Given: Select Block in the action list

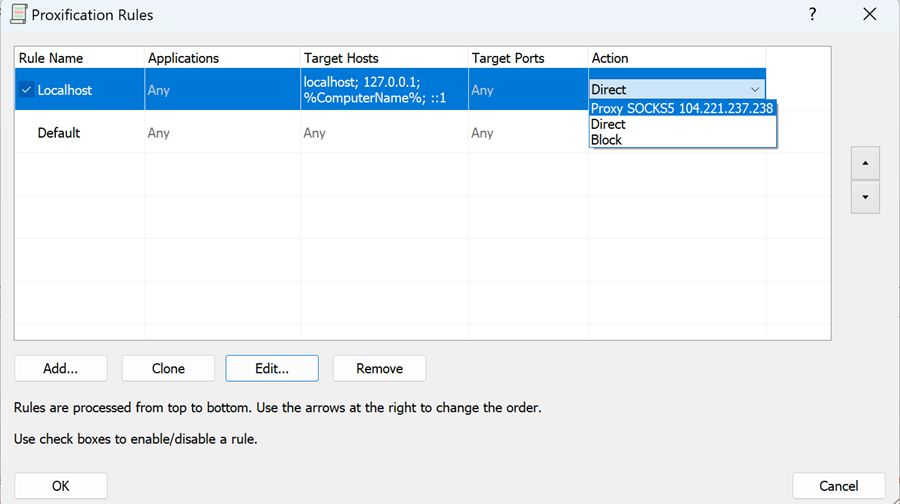Looking at the screenshot, I should (682, 140).
